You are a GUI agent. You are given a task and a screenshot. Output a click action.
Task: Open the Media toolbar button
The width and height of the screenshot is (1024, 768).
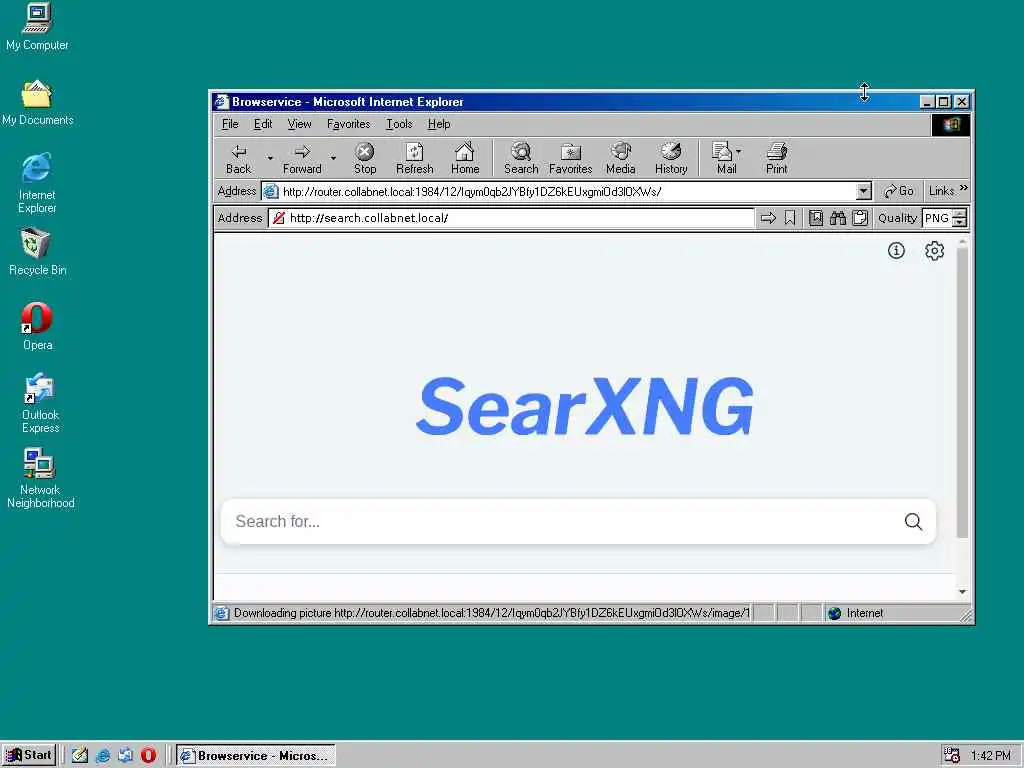click(x=620, y=159)
